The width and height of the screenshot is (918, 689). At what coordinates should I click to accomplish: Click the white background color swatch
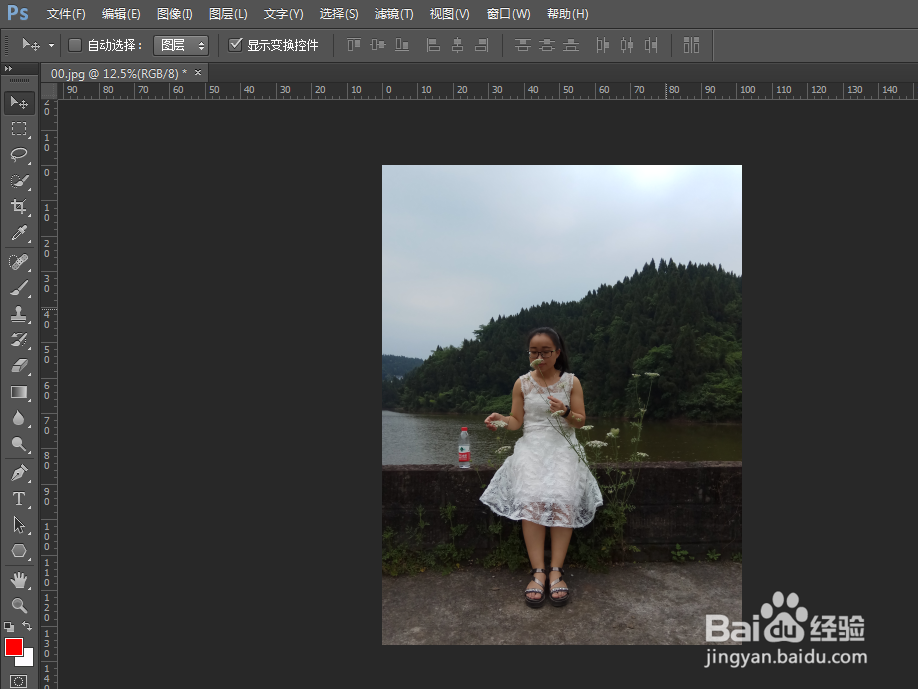coord(28,660)
